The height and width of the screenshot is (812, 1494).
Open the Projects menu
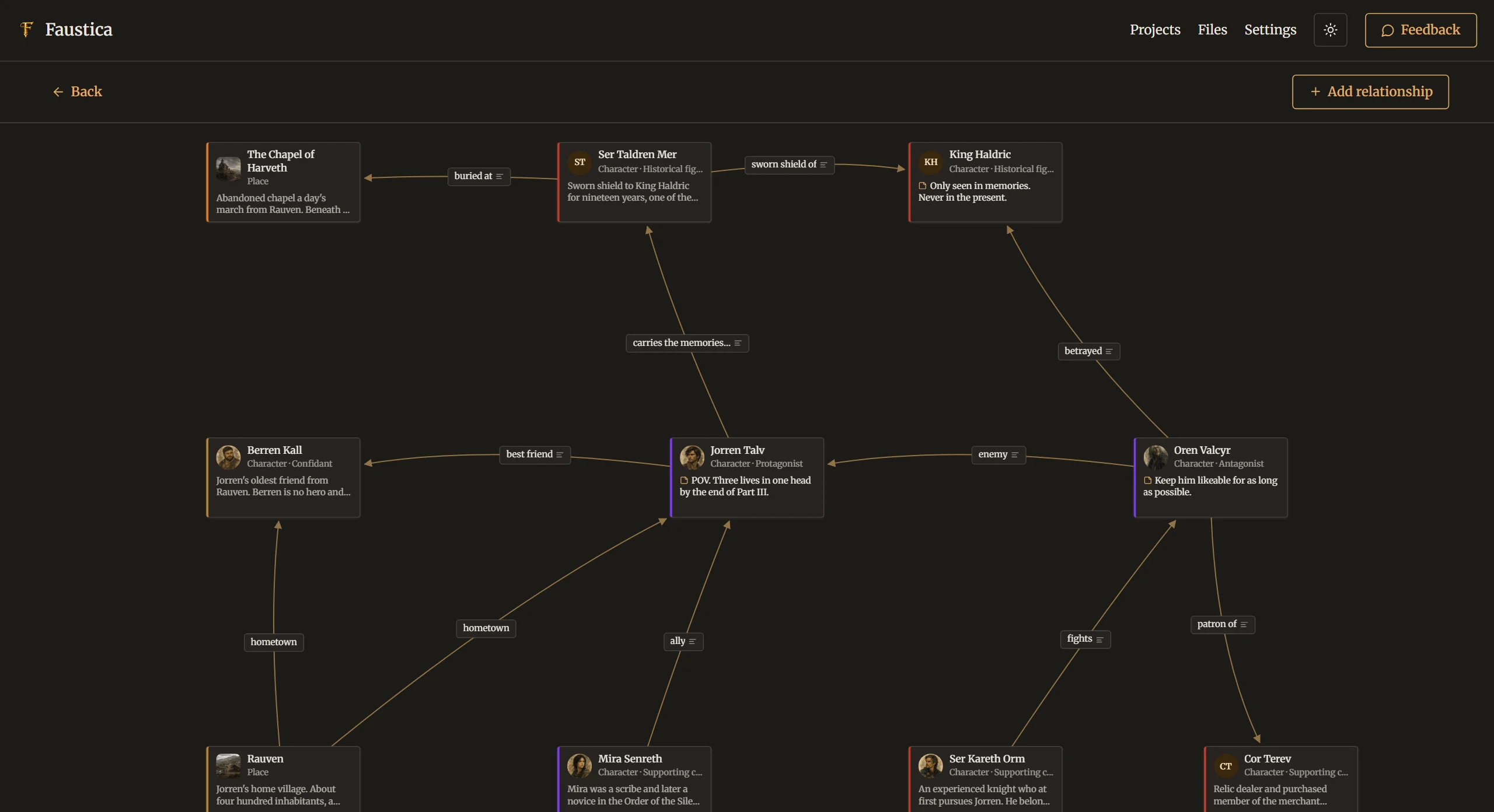[1154, 30]
